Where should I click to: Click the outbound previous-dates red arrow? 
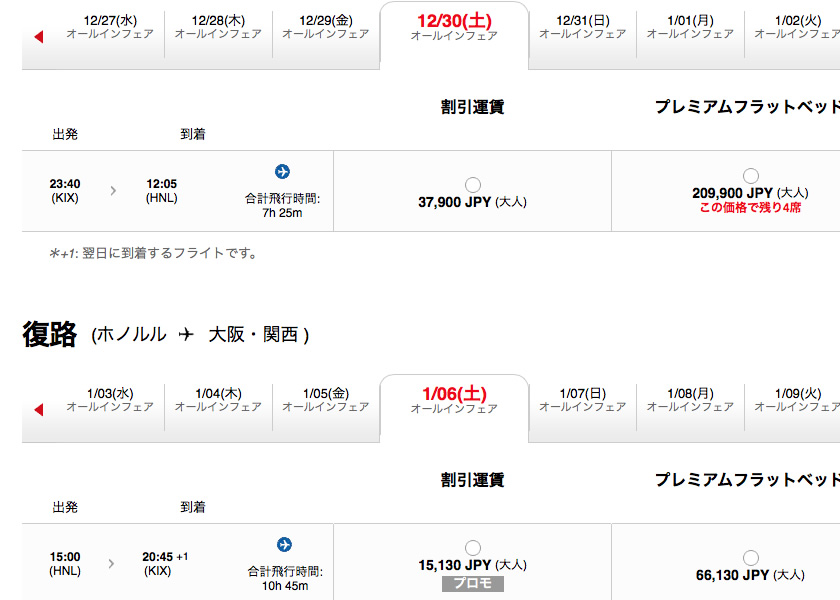(x=39, y=37)
